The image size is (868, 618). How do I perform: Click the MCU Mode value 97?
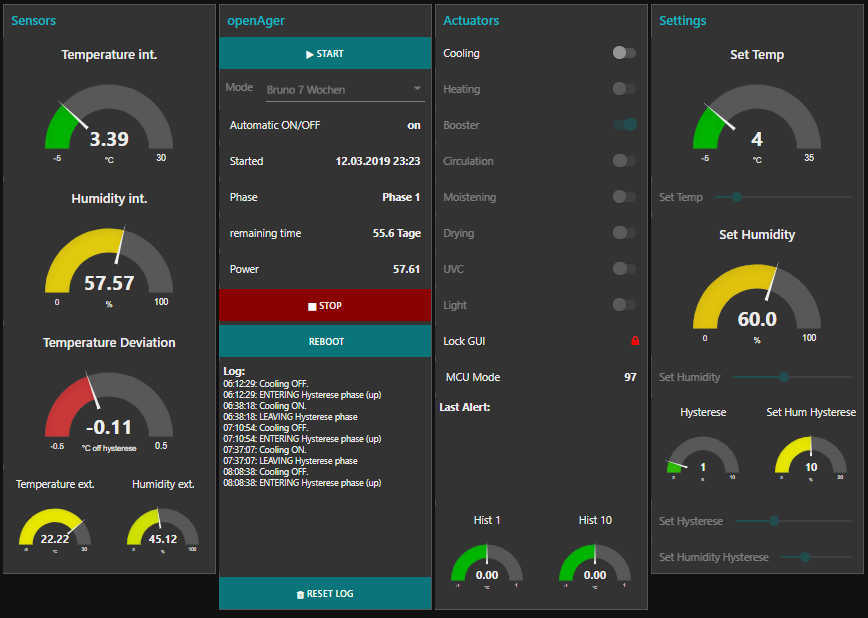631,377
